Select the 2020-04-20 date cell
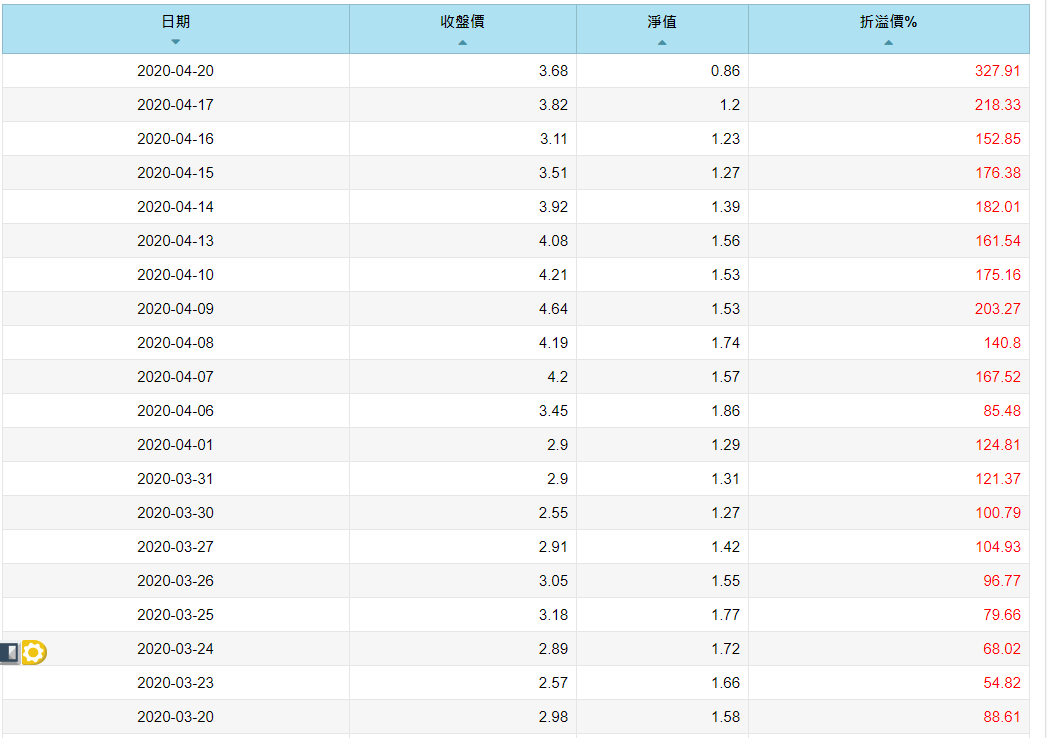 coord(175,71)
